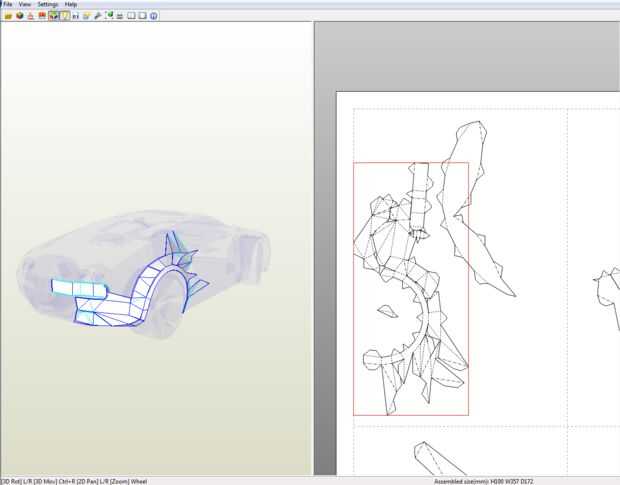
Task: Open the View menu
Action: click(25, 4)
